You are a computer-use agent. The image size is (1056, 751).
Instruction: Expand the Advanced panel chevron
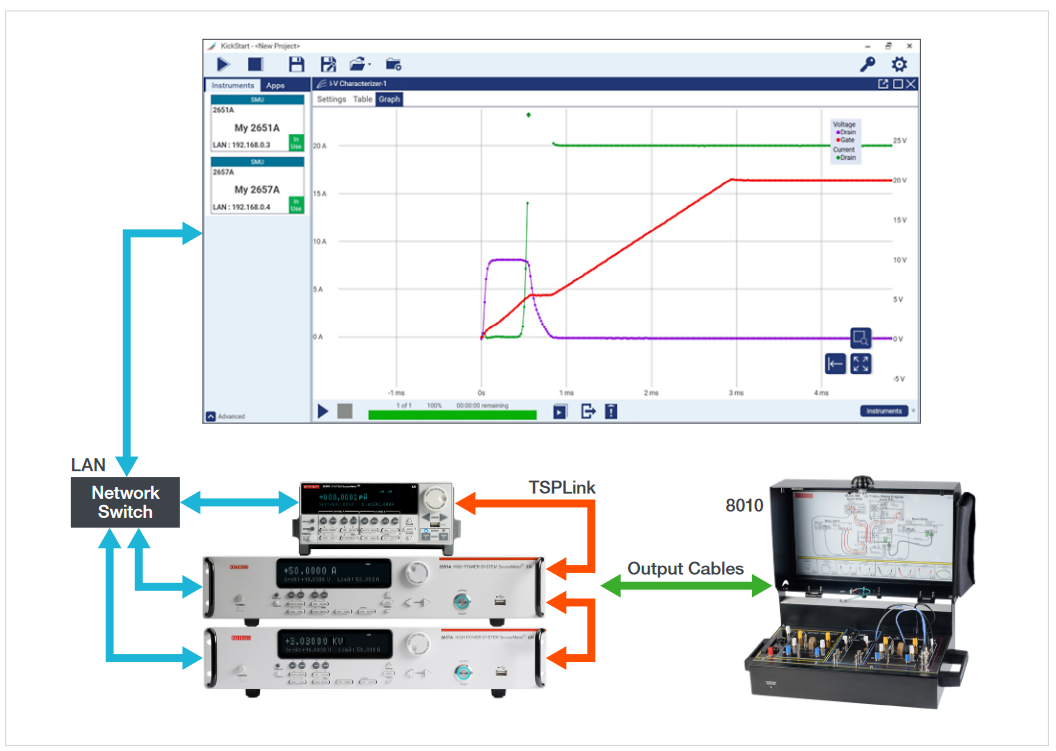pyautogui.click(x=211, y=416)
